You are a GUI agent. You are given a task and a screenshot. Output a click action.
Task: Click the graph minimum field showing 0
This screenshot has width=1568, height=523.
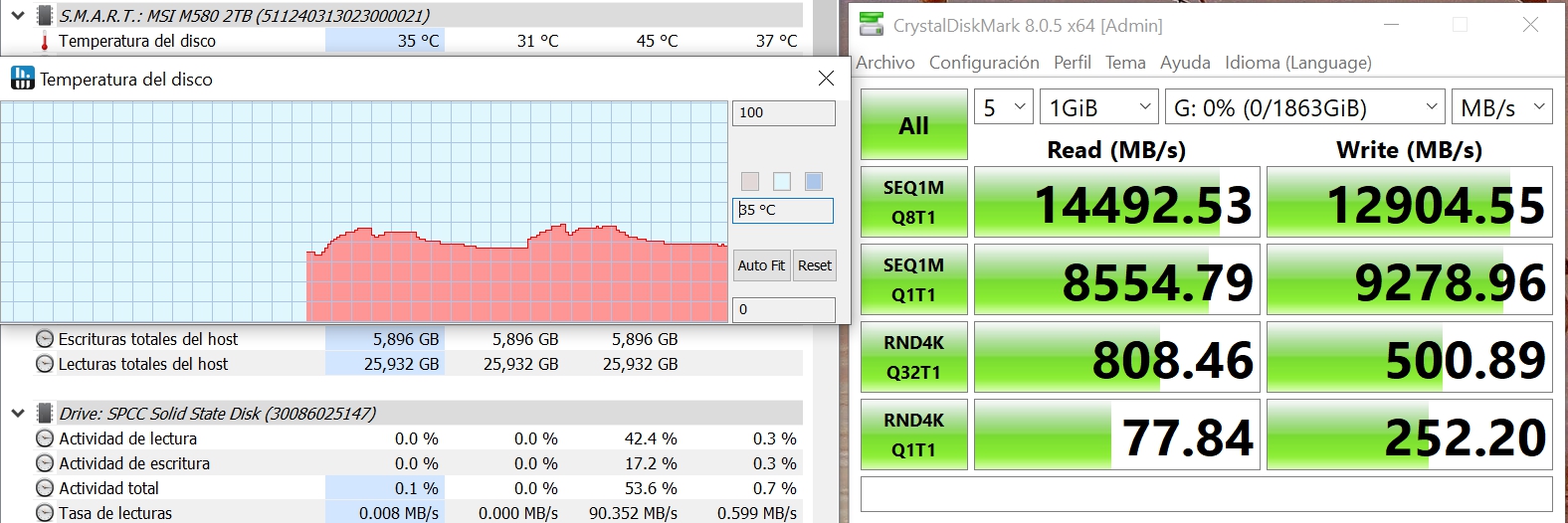(x=784, y=309)
